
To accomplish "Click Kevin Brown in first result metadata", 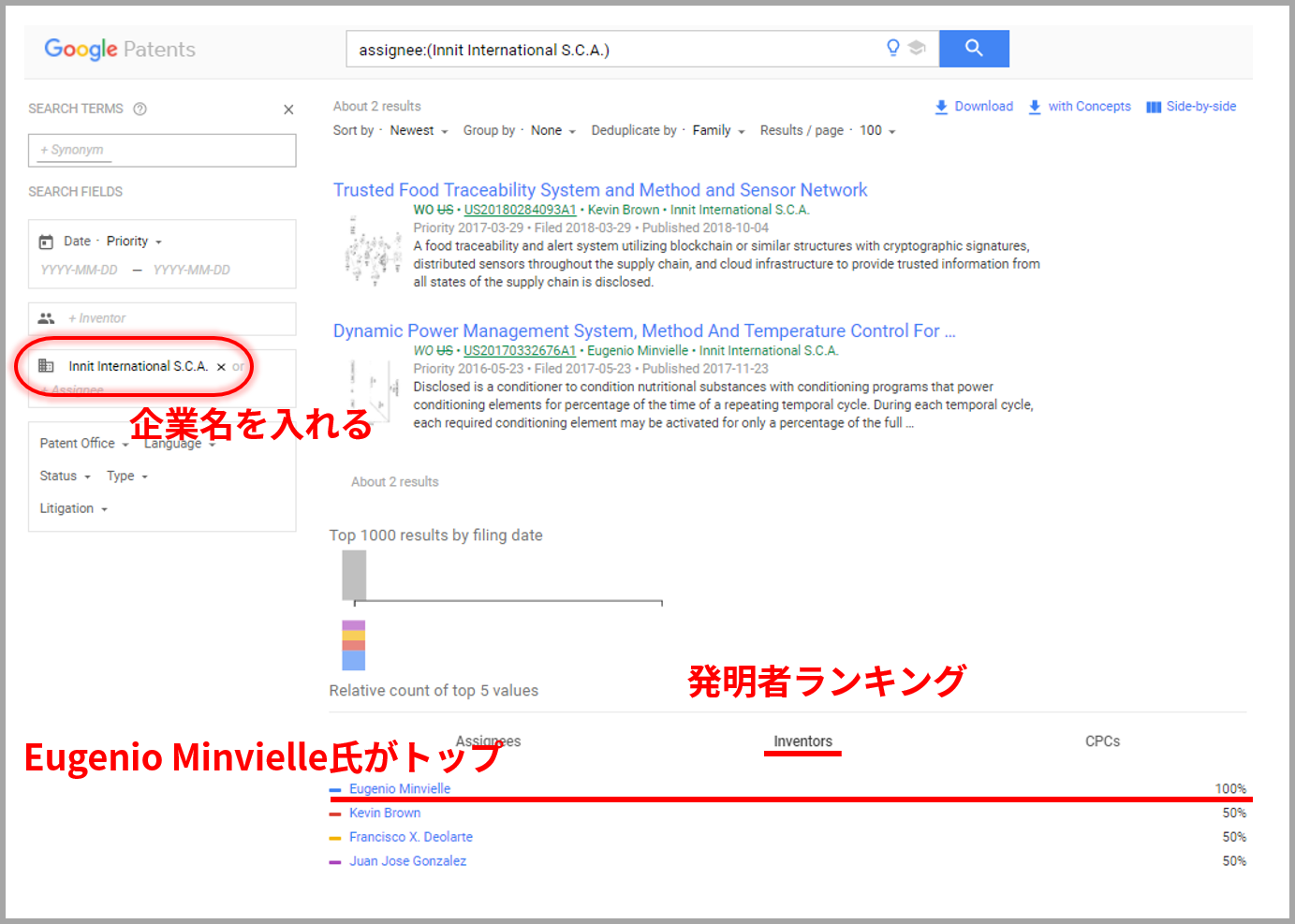I will (624, 211).
